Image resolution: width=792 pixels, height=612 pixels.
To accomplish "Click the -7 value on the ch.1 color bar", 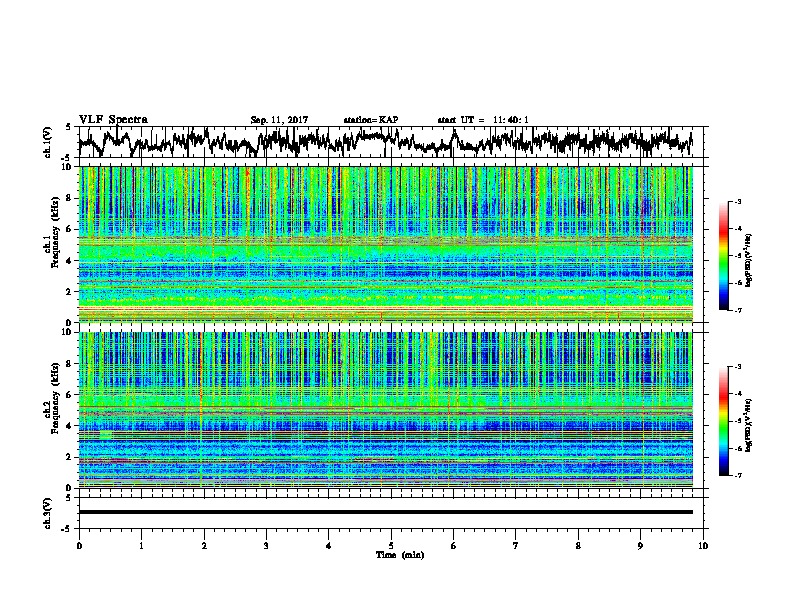I will 738,310.
